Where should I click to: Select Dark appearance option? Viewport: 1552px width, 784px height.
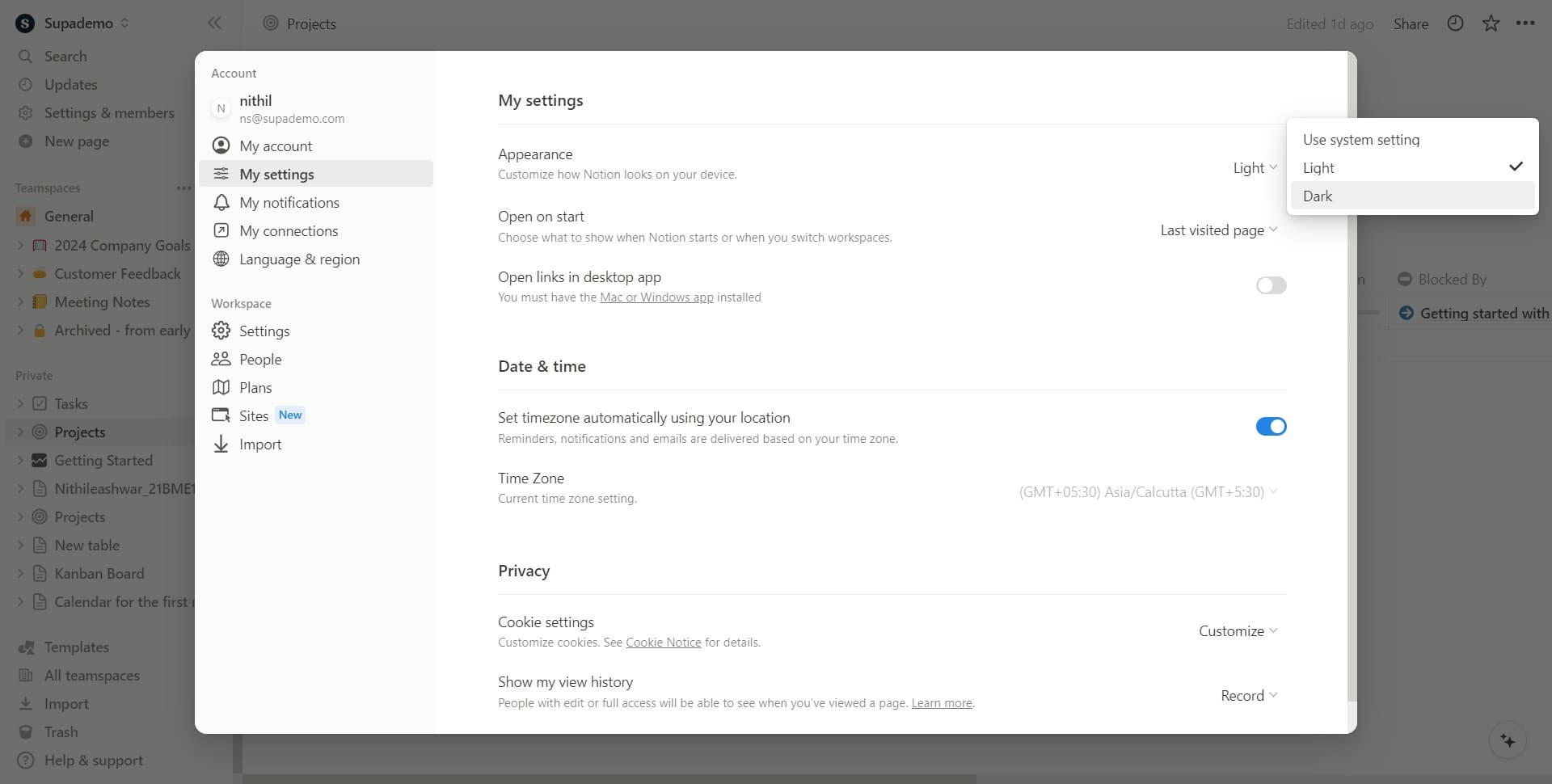(x=1412, y=196)
